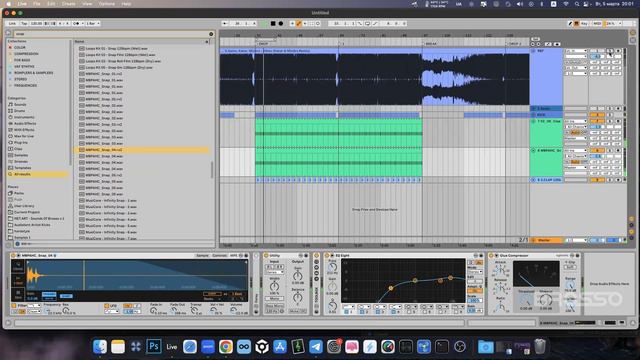640x360 pixels.
Task: Open the Audio Effects category
Action: point(25,123)
